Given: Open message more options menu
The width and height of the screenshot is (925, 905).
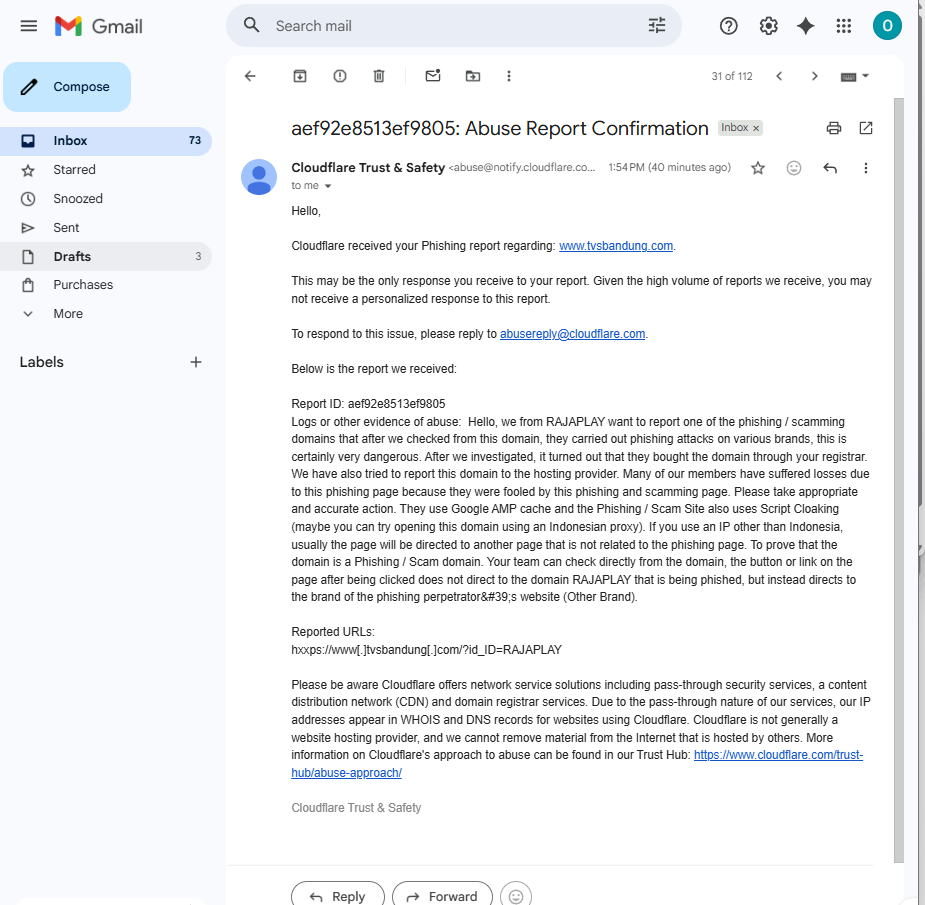Looking at the screenshot, I should pos(865,168).
